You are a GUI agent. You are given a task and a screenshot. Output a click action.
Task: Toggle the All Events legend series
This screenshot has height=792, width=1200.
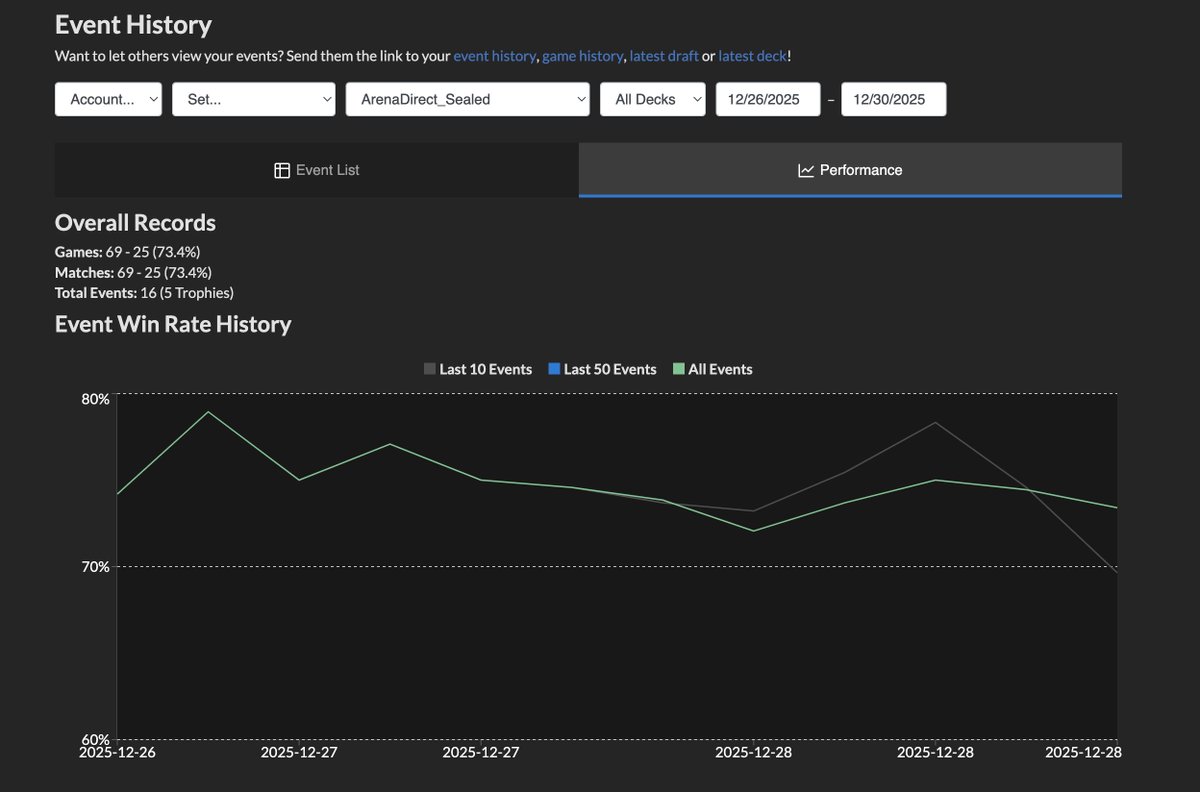[x=713, y=369]
